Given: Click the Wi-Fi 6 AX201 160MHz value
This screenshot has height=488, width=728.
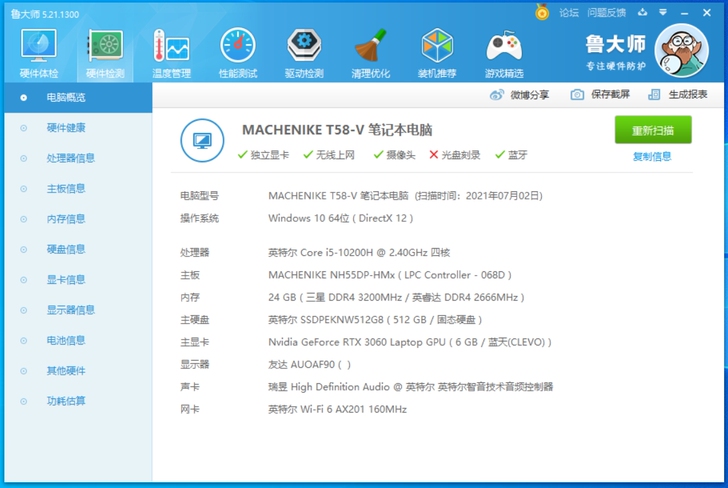Looking at the screenshot, I should coord(338,409).
